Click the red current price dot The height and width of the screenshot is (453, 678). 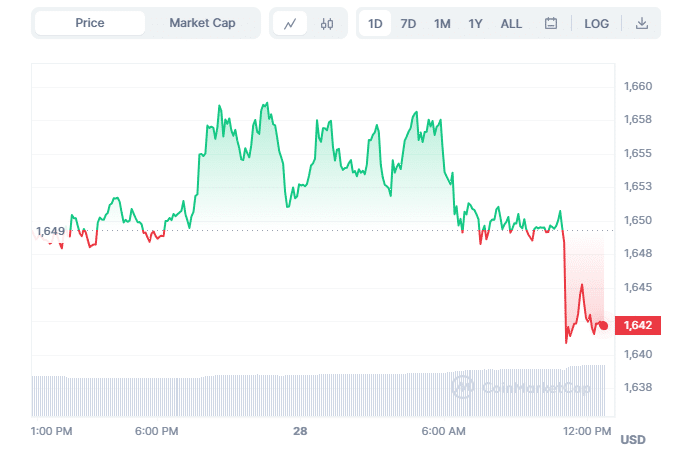pyautogui.click(x=604, y=325)
